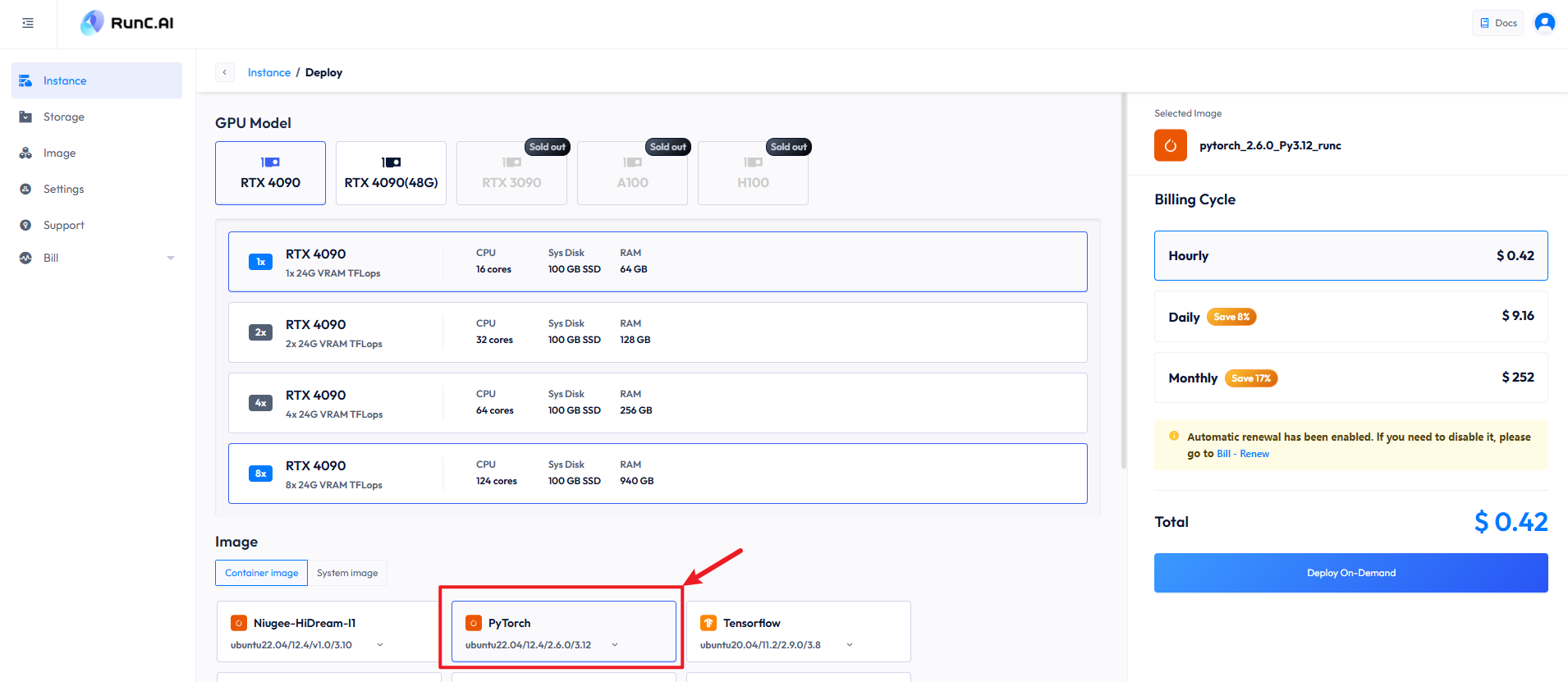Screen dimensions: 1568x682
Task: Click the RTX 3090 Sold out badge
Action: (x=548, y=147)
